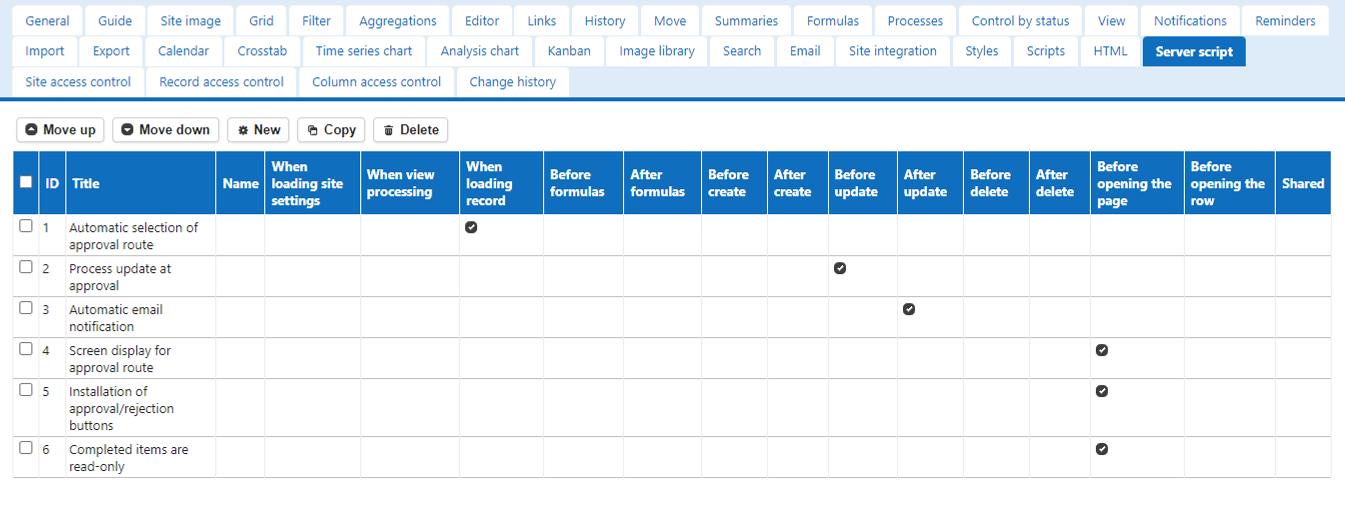
Task: Open the Image library tab
Action: click(657, 51)
